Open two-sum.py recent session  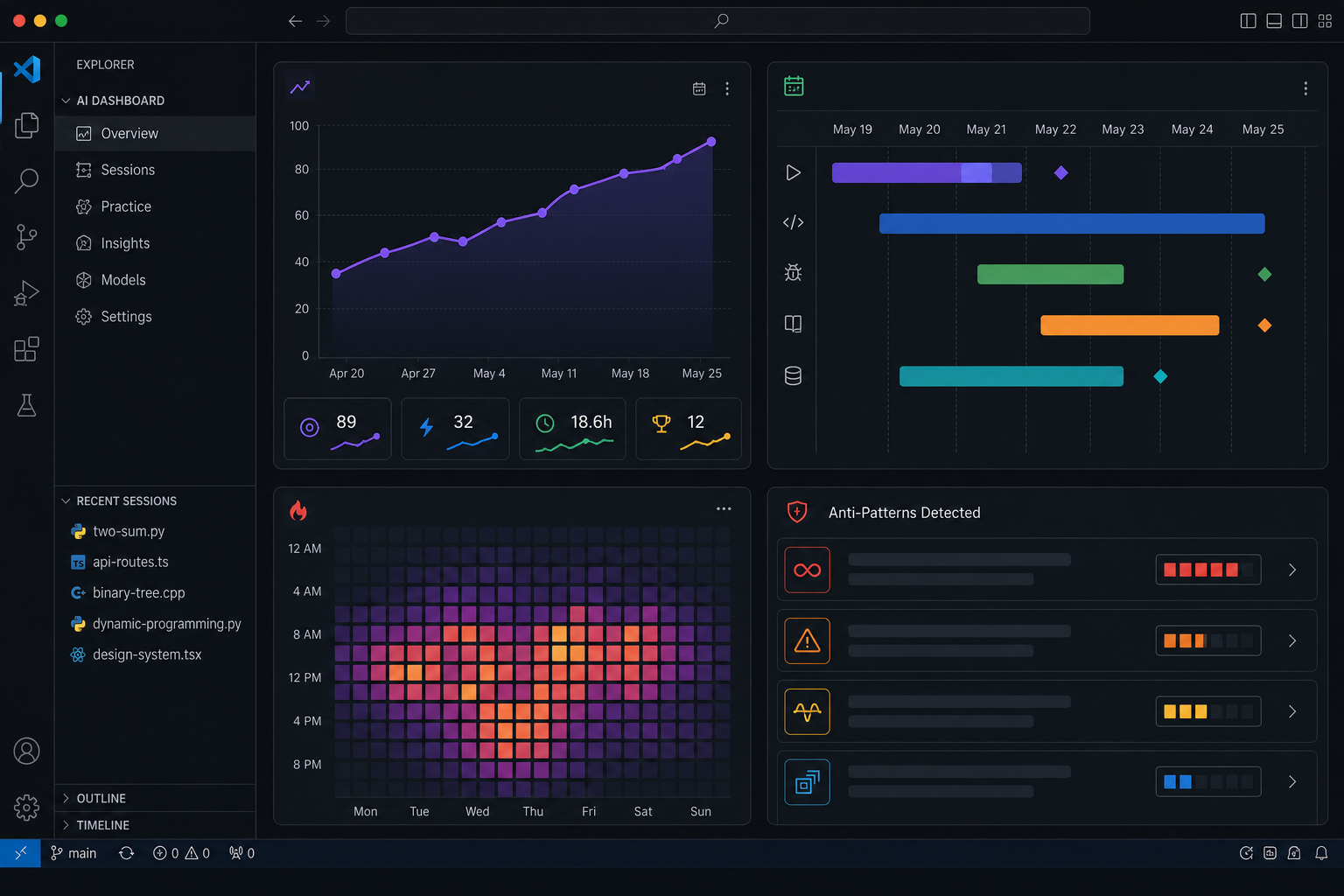coord(155,531)
